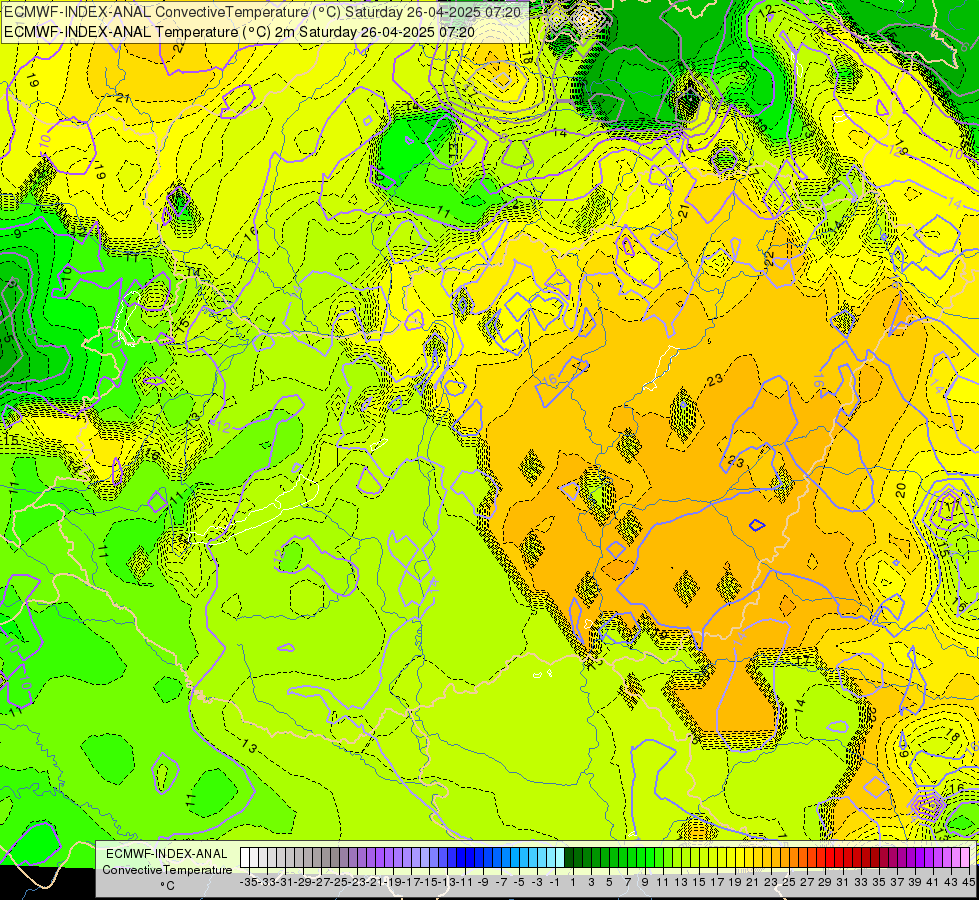Click the -35 legend tick label
Viewport: 979px width, 900px height.
(249, 883)
